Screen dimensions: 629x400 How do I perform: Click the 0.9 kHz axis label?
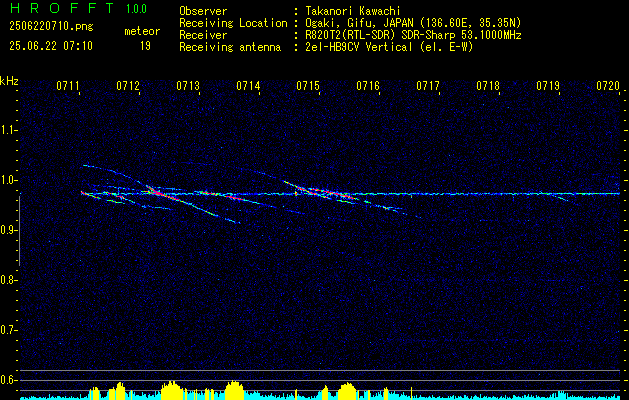click(8, 230)
